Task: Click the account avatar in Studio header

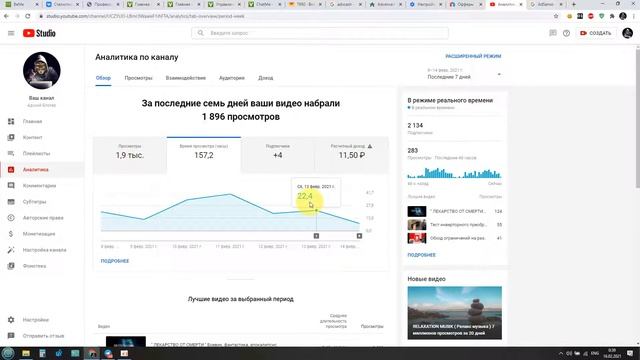Action: (627, 33)
